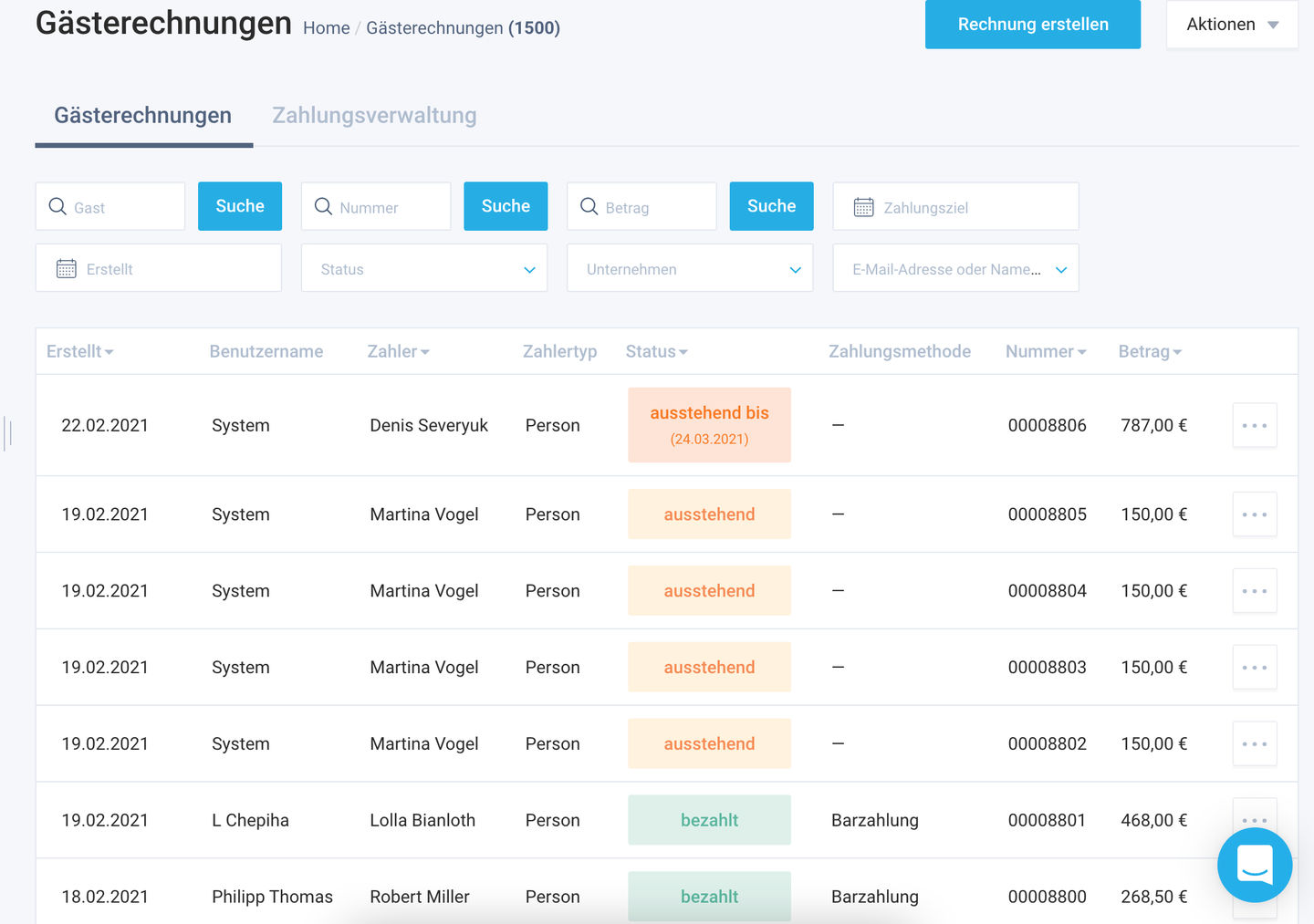The width and height of the screenshot is (1314, 924).
Task: Go to Home breadcrumb link
Action: [x=327, y=28]
